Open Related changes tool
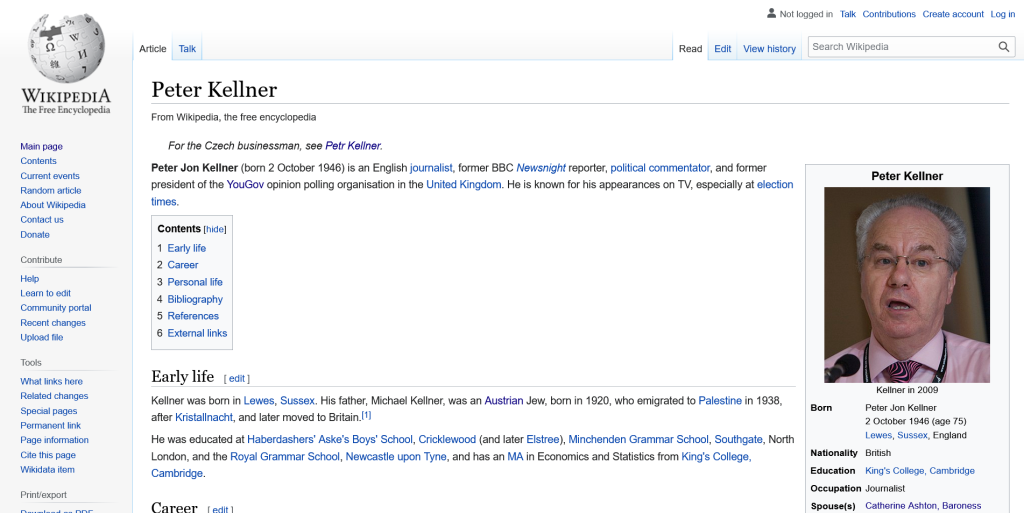 [x=54, y=396]
